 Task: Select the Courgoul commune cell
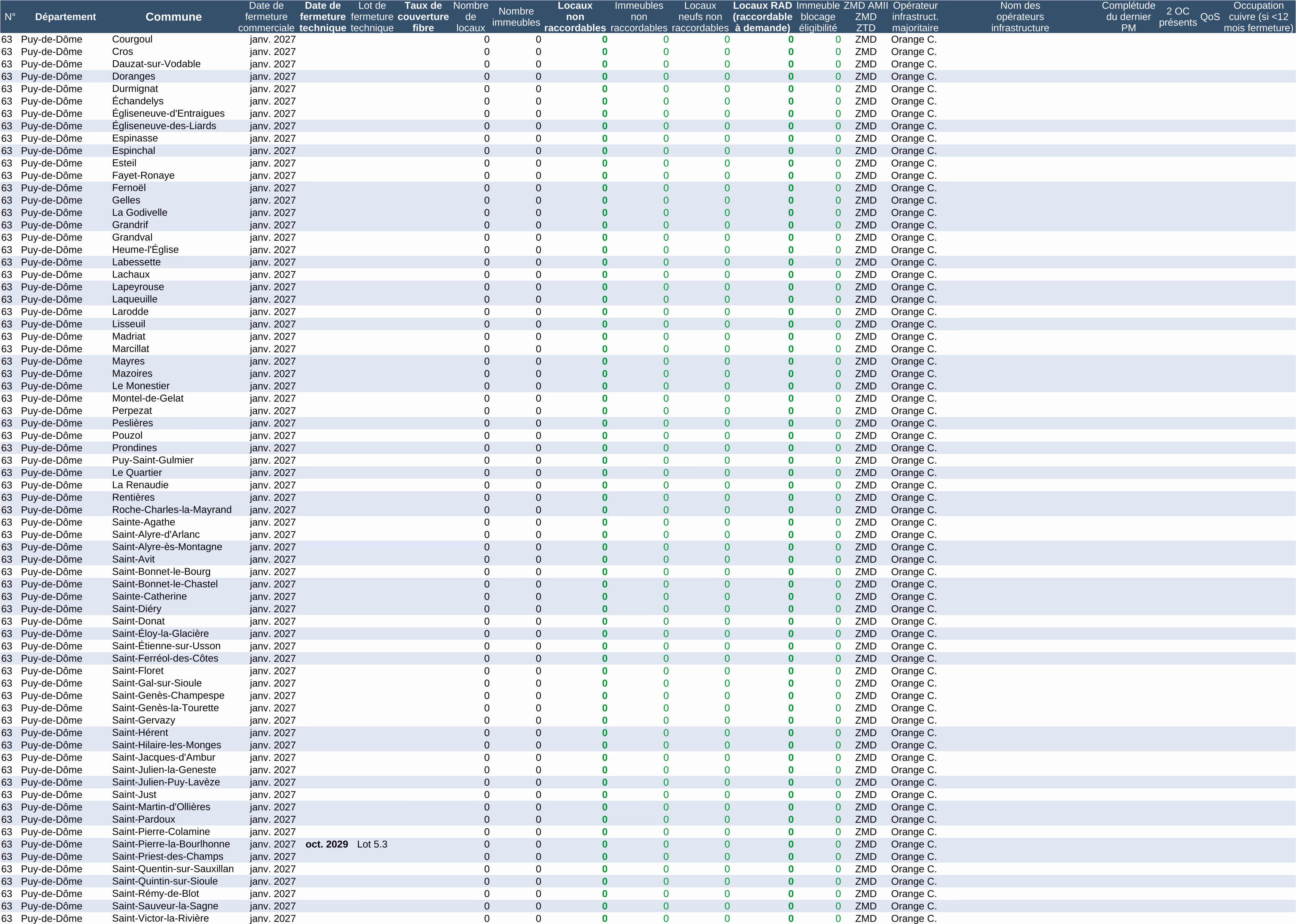[132, 39]
